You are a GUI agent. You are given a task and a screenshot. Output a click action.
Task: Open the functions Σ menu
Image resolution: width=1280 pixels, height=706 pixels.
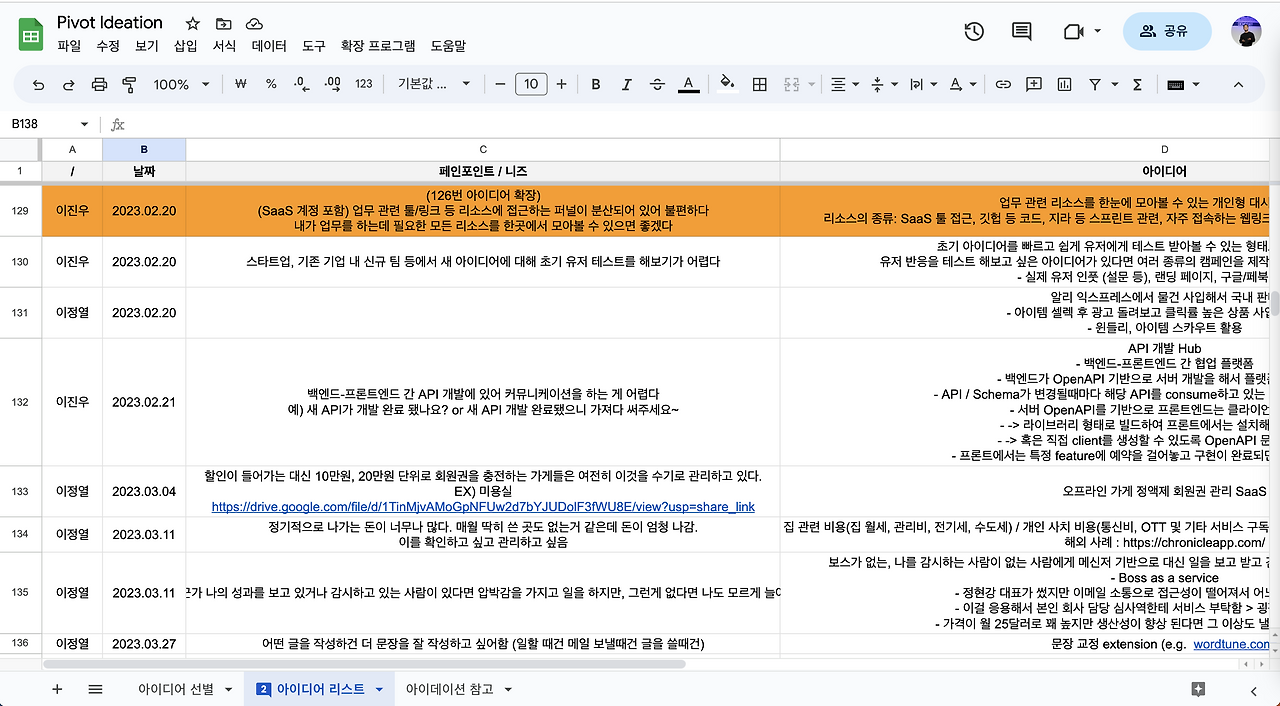[1137, 84]
